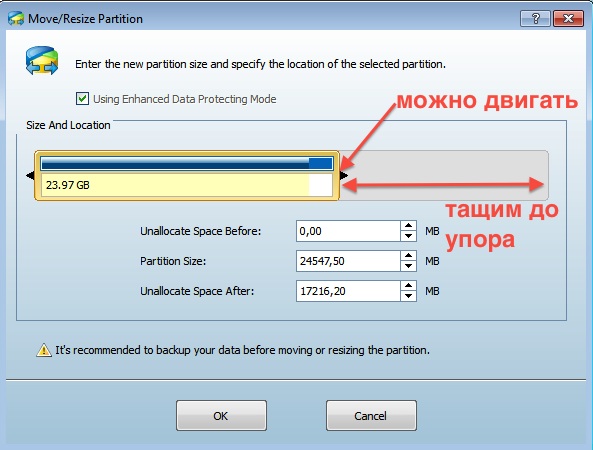Viewport: 593px width, 450px height.
Task: Confirm changes with the OK button
Action: coord(221,416)
